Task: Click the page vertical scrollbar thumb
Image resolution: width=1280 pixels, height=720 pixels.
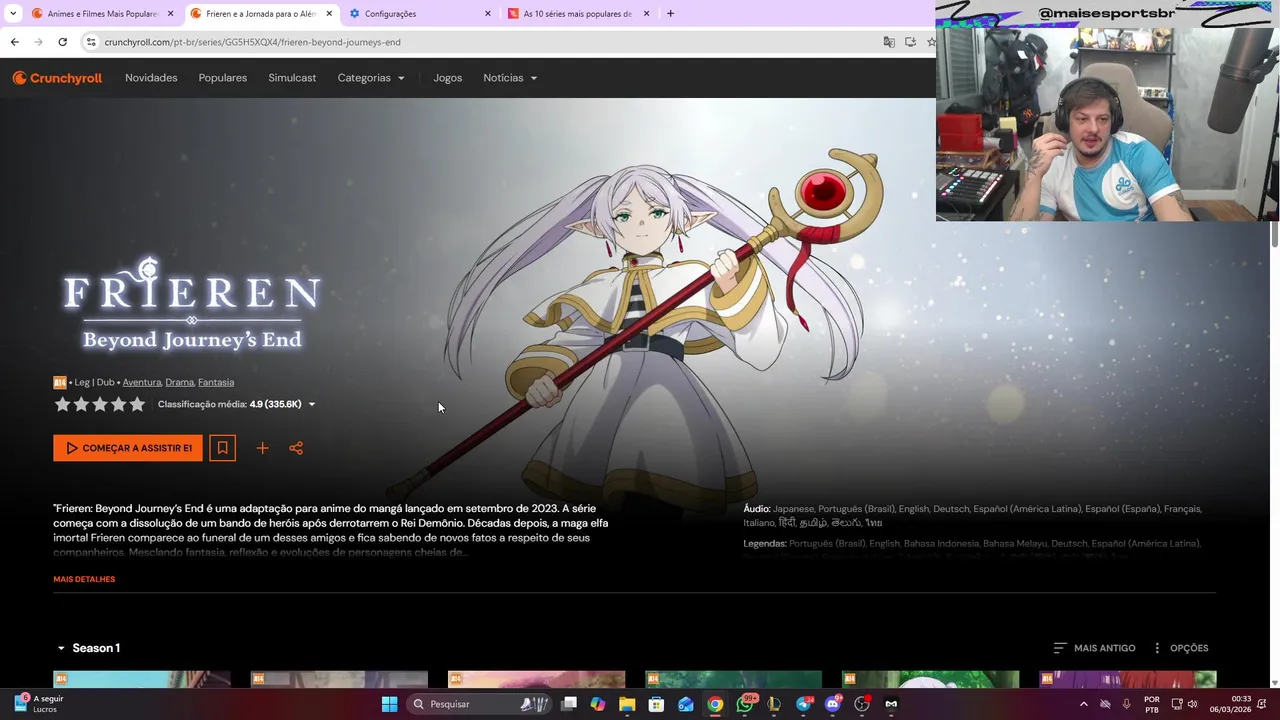Action: (x=1274, y=233)
